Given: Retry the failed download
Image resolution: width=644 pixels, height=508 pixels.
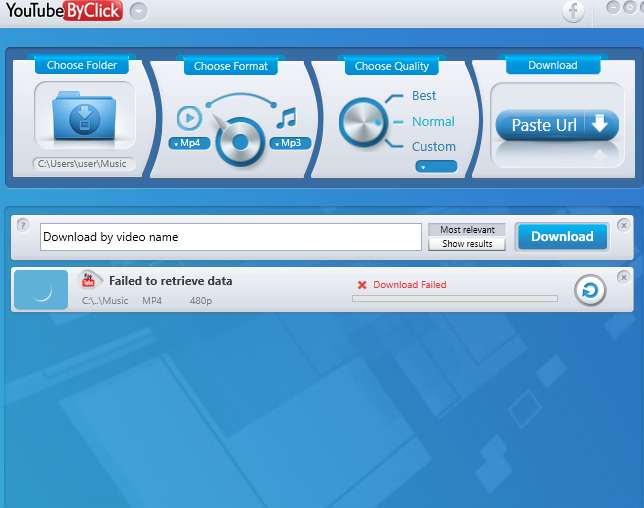Looking at the screenshot, I should coord(590,290).
